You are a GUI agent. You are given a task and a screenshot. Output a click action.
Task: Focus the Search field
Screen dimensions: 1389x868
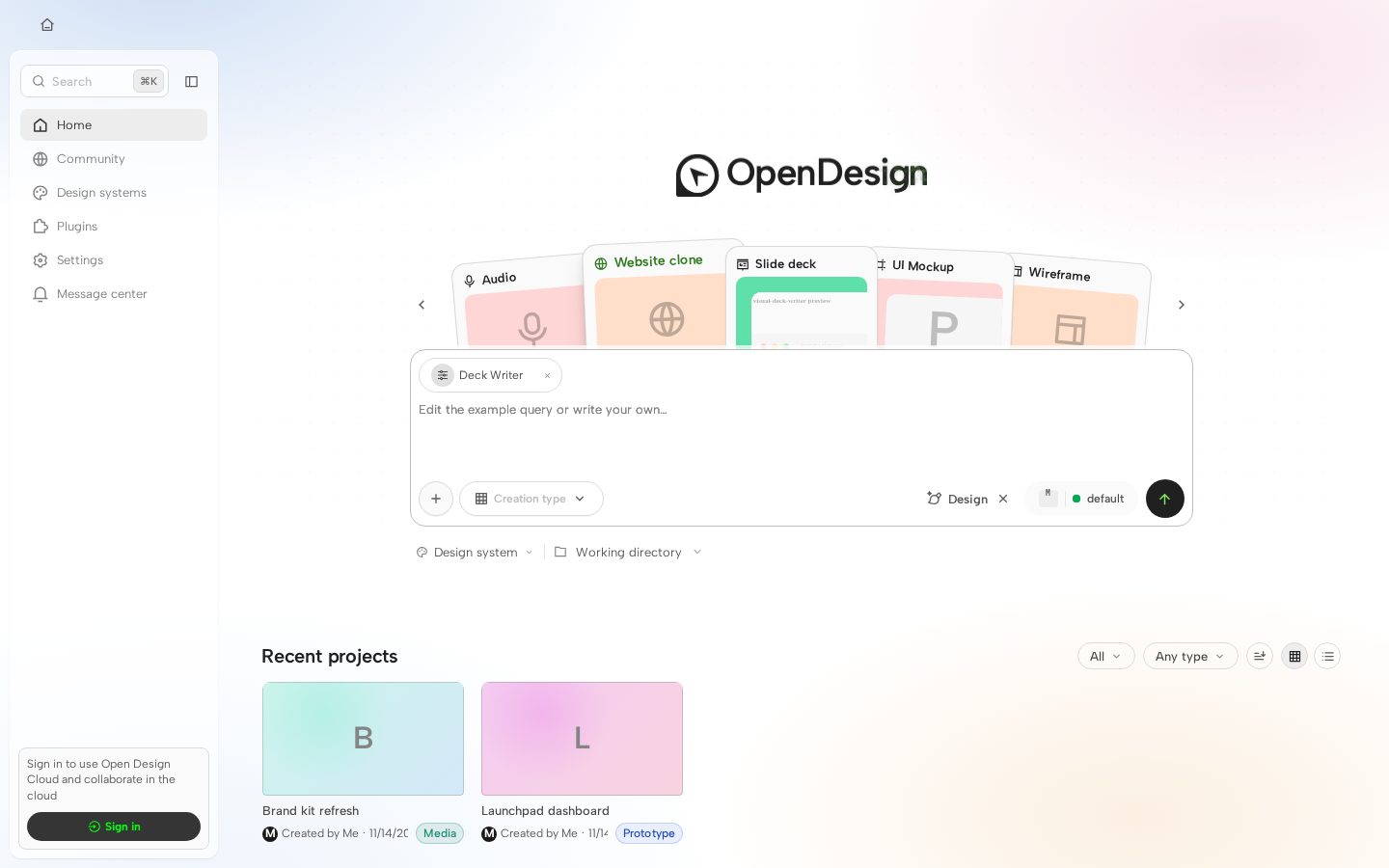[95, 81]
